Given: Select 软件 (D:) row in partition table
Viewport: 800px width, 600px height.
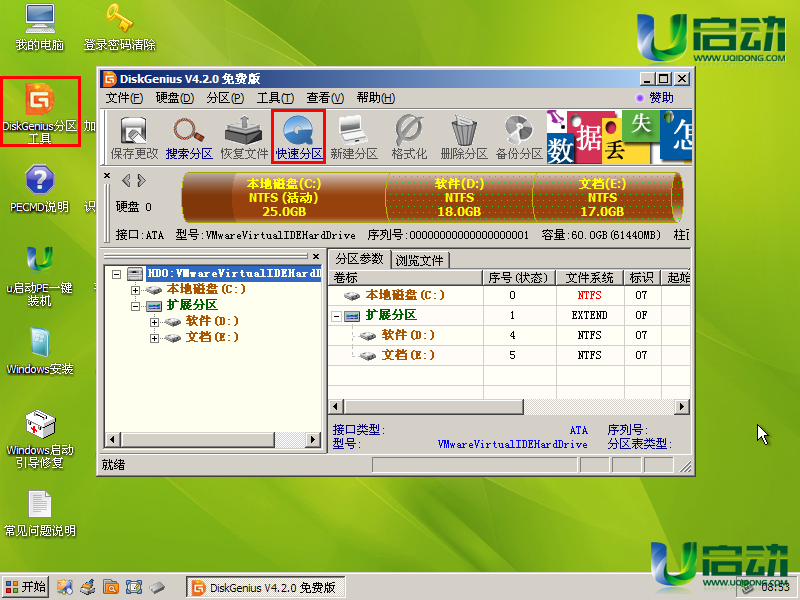Looking at the screenshot, I should pos(509,335).
